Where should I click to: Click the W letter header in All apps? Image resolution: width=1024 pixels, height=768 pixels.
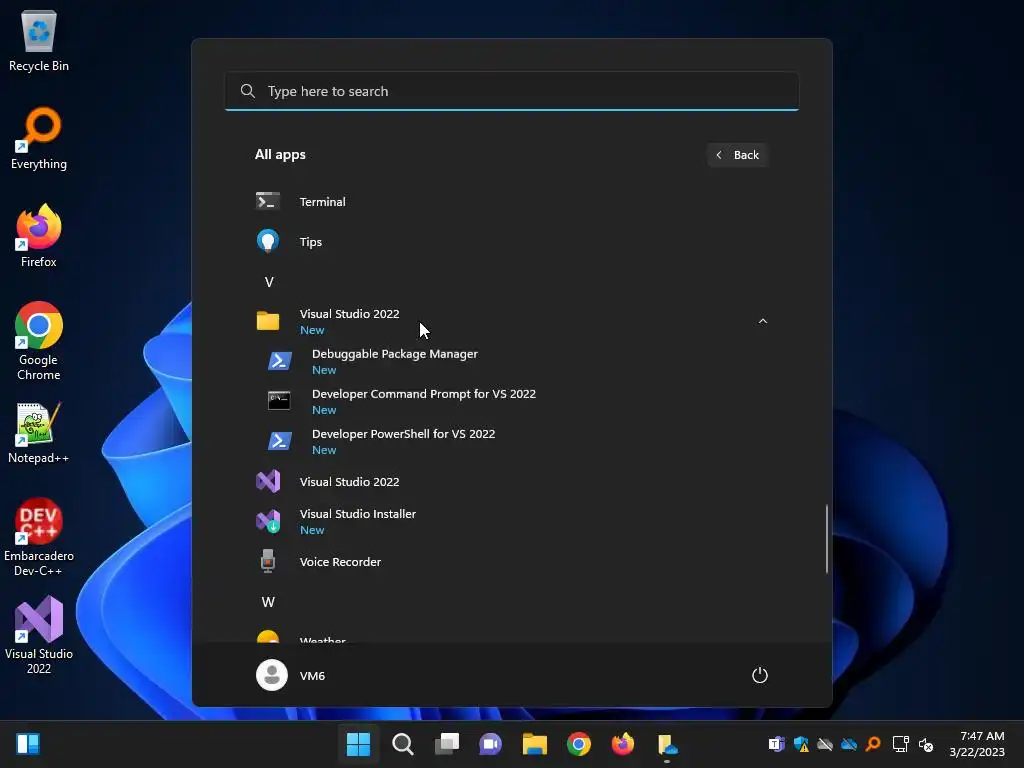click(268, 602)
